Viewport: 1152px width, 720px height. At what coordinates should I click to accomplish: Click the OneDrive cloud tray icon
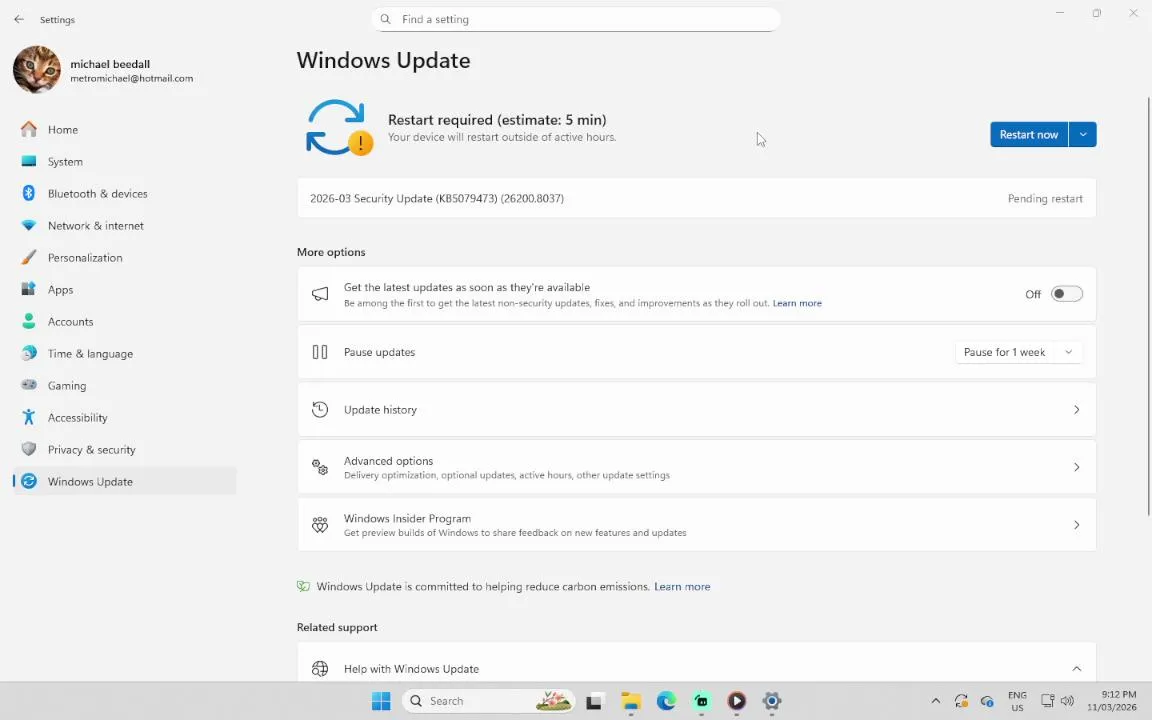pyautogui.click(x=987, y=701)
